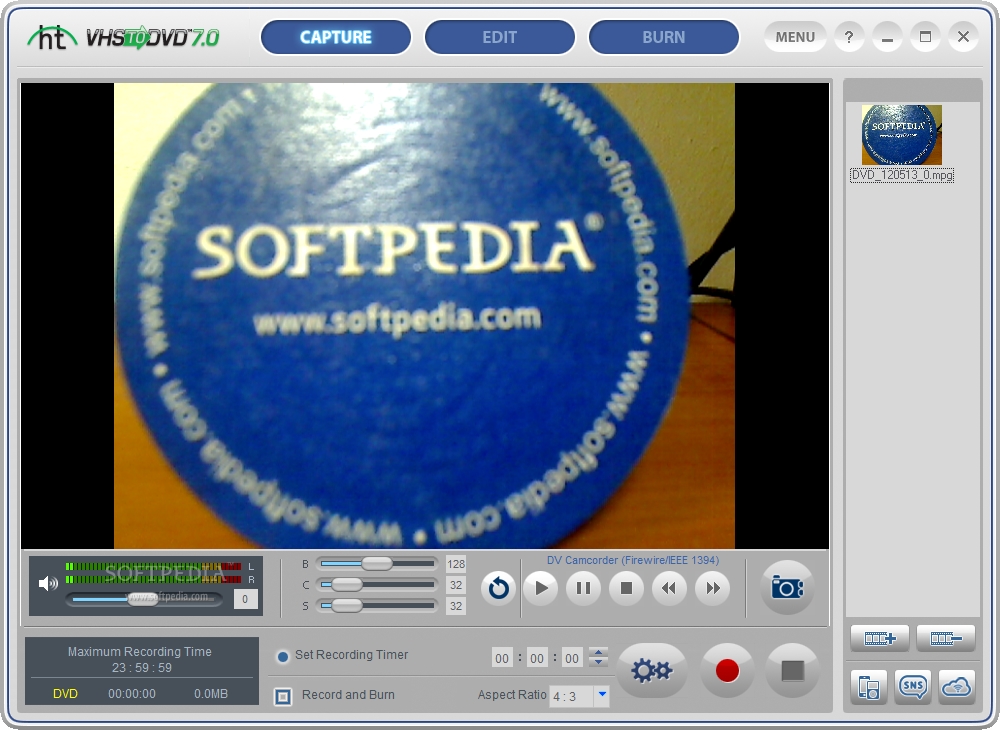Enable the Set Recording Timer option
Screen dimensions: 1000x730
pos(283,656)
